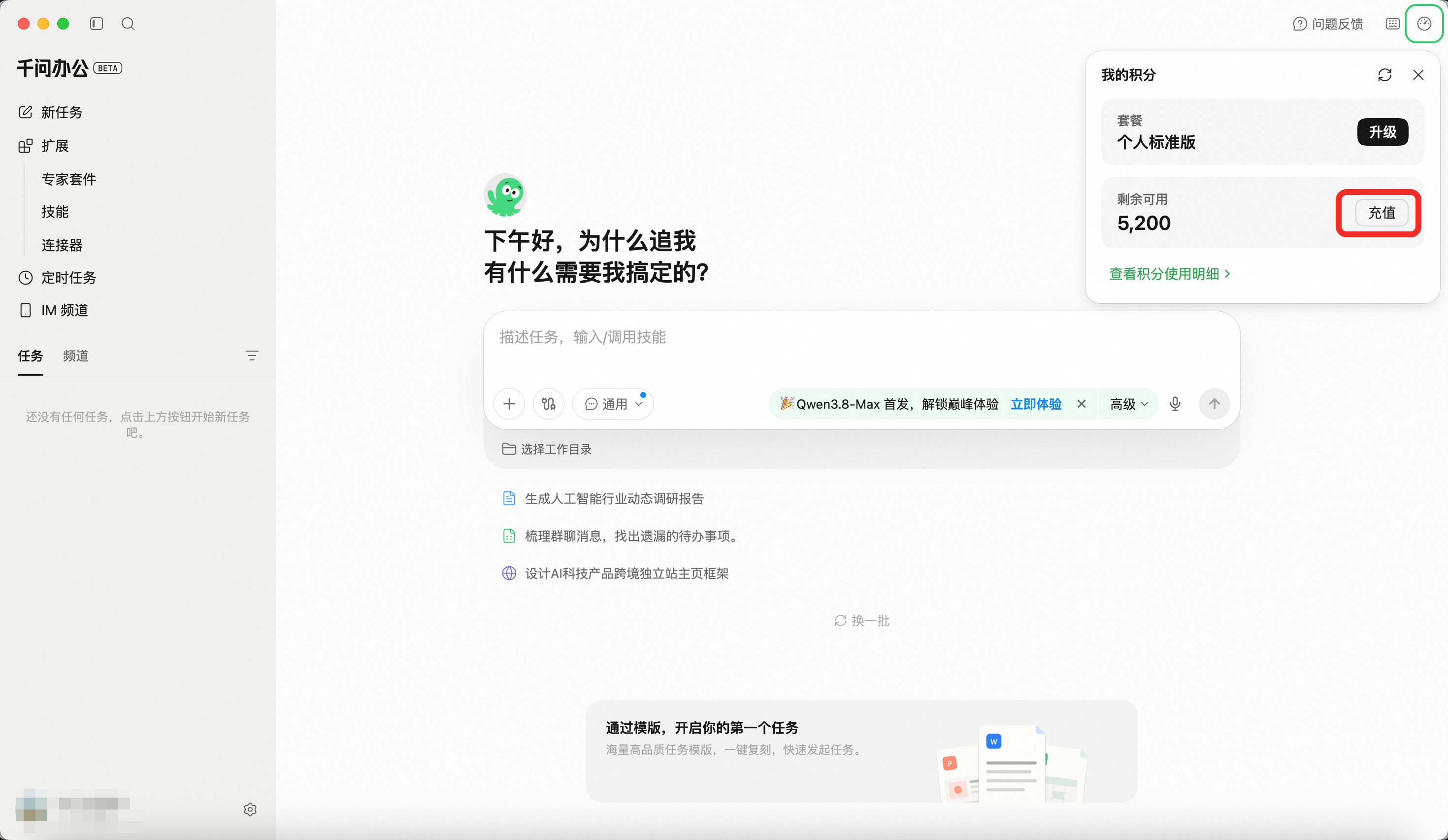
Task: Select IM 频道 in the sidebar
Action: point(65,310)
